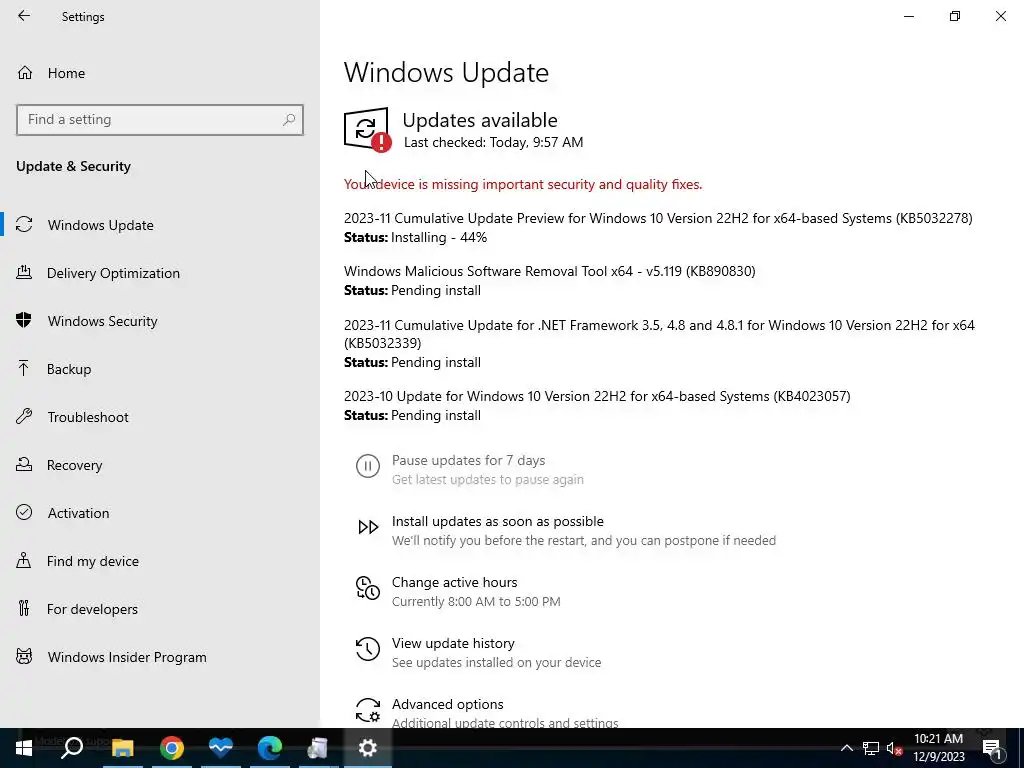Go back with the Settings back arrow
The image size is (1024, 768).
(24, 16)
